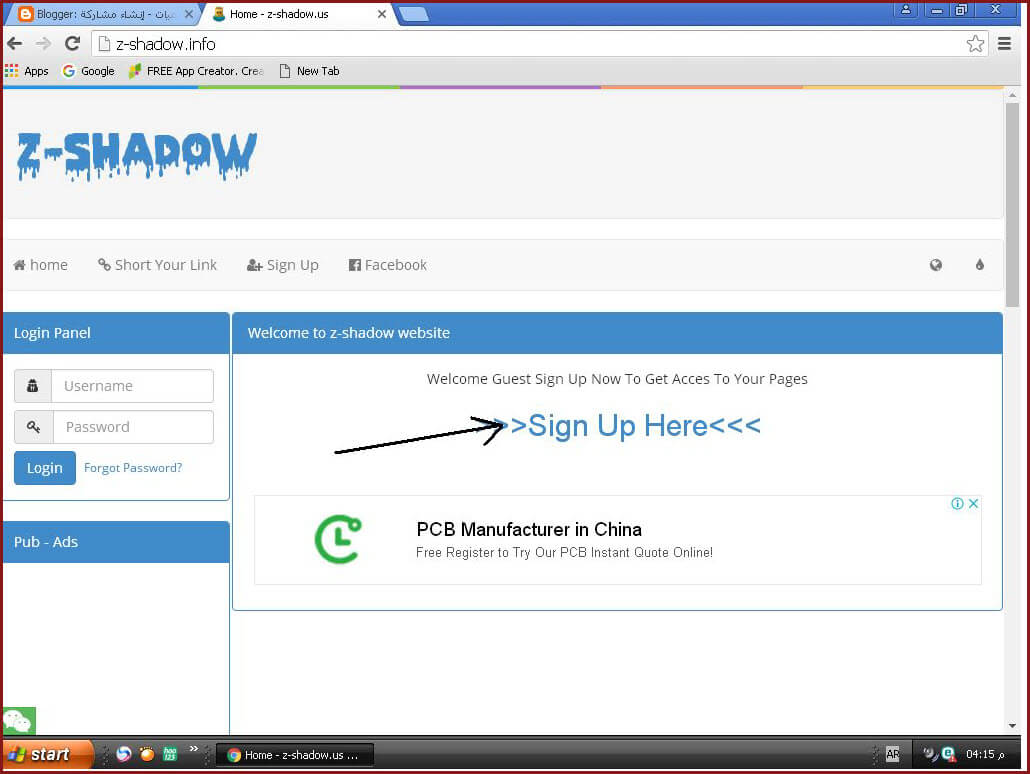Expand quick launch chevron
This screenshot has height=774, width=1030.
click(194, 749)
